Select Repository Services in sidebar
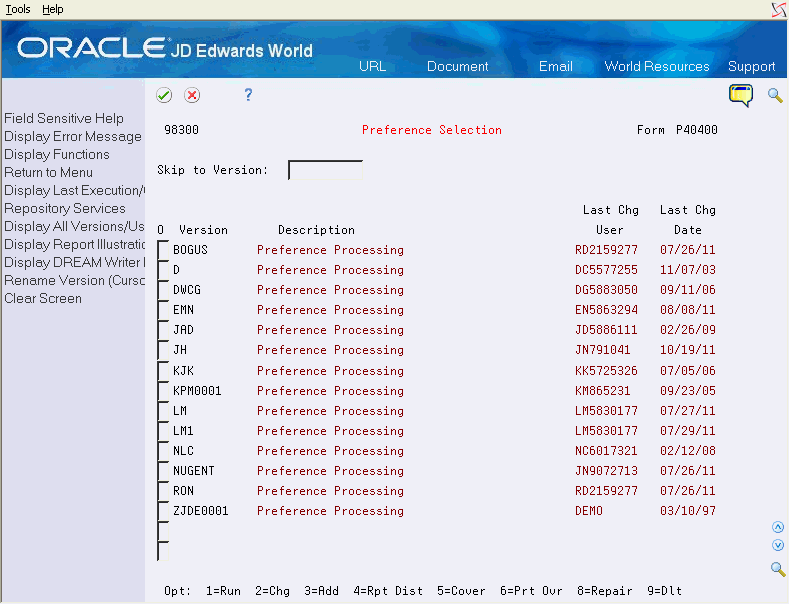 tap(65, 208)
